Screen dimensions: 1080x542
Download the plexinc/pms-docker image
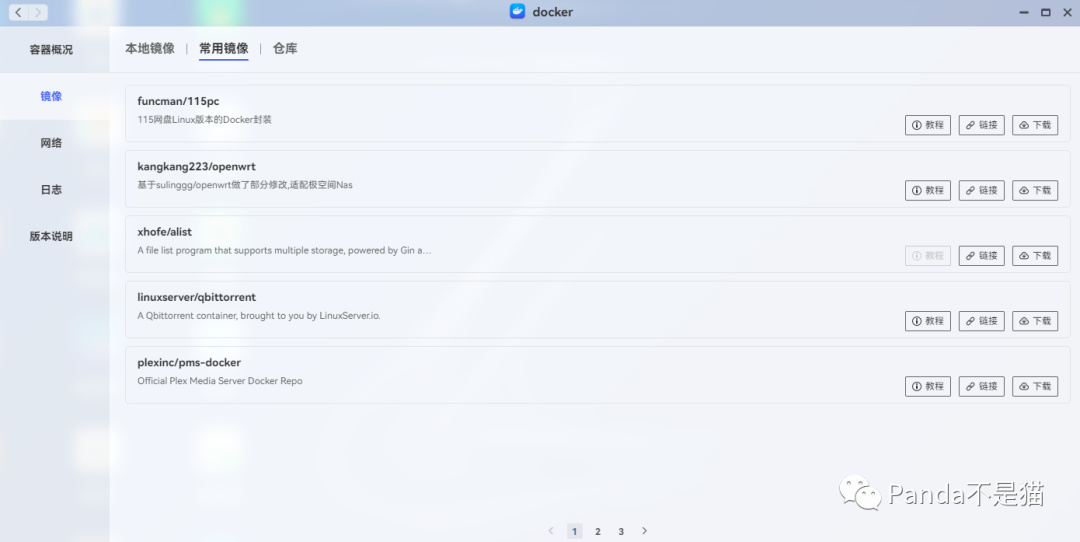tap(1035, 386)
